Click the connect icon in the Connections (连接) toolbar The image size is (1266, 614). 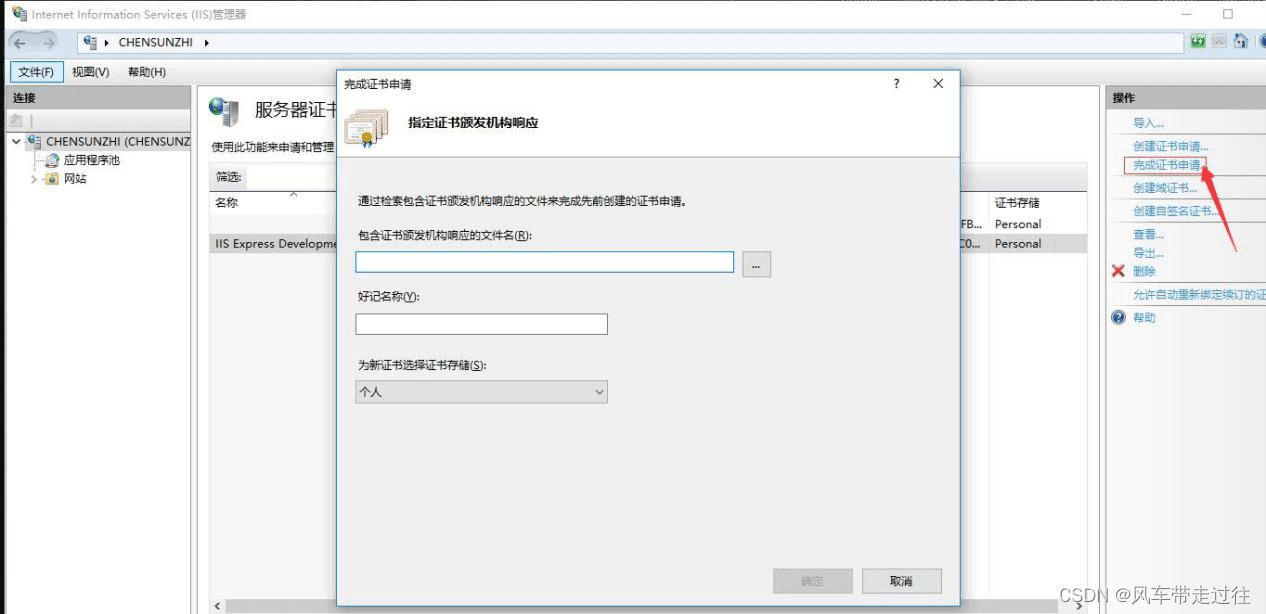(x=15, y=121)
